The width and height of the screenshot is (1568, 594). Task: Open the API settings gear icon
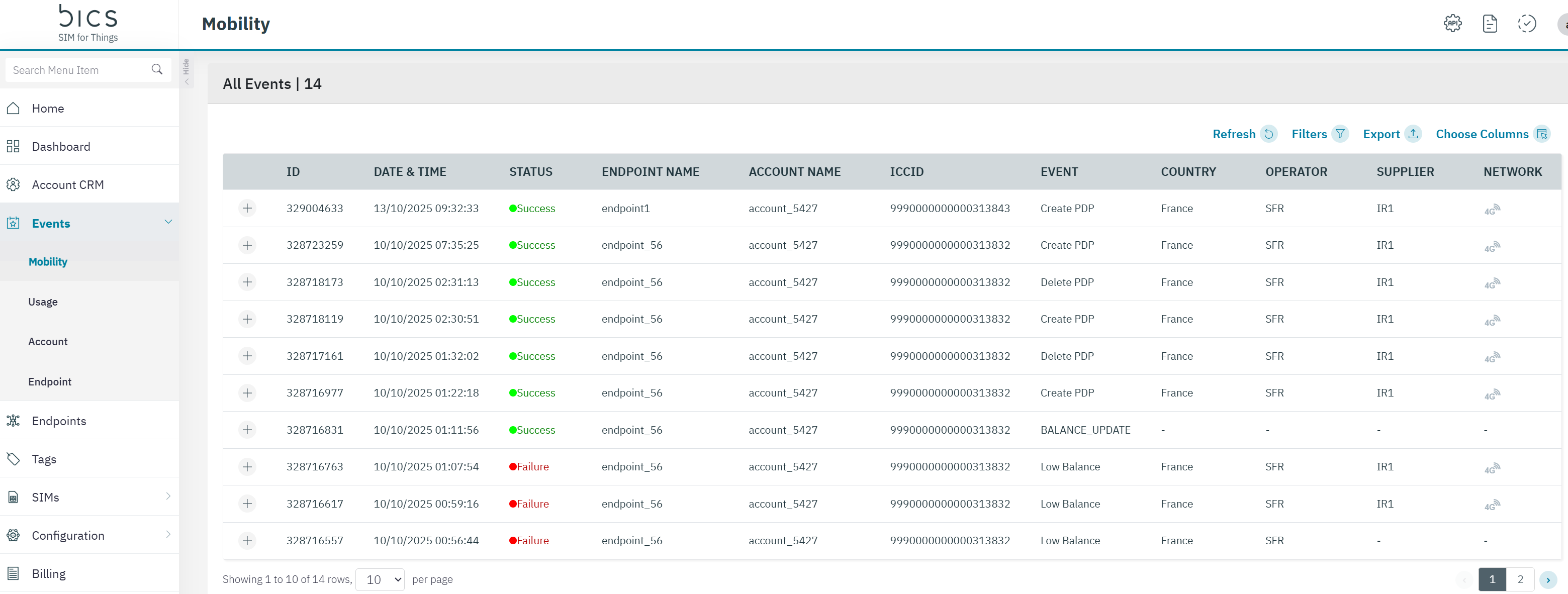[x=1452, y=24]
